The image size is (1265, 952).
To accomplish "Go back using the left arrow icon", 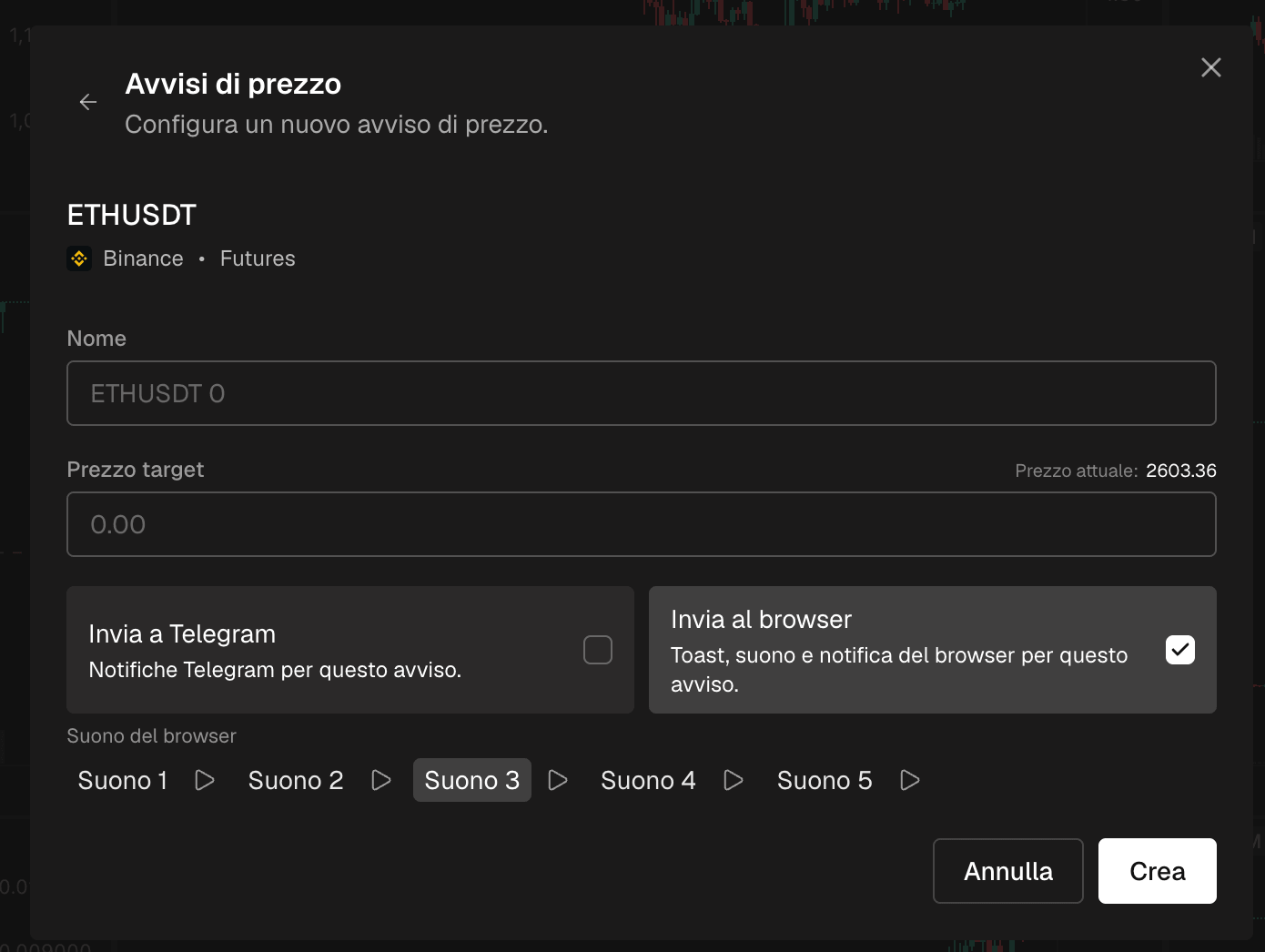I will point(88,102).
